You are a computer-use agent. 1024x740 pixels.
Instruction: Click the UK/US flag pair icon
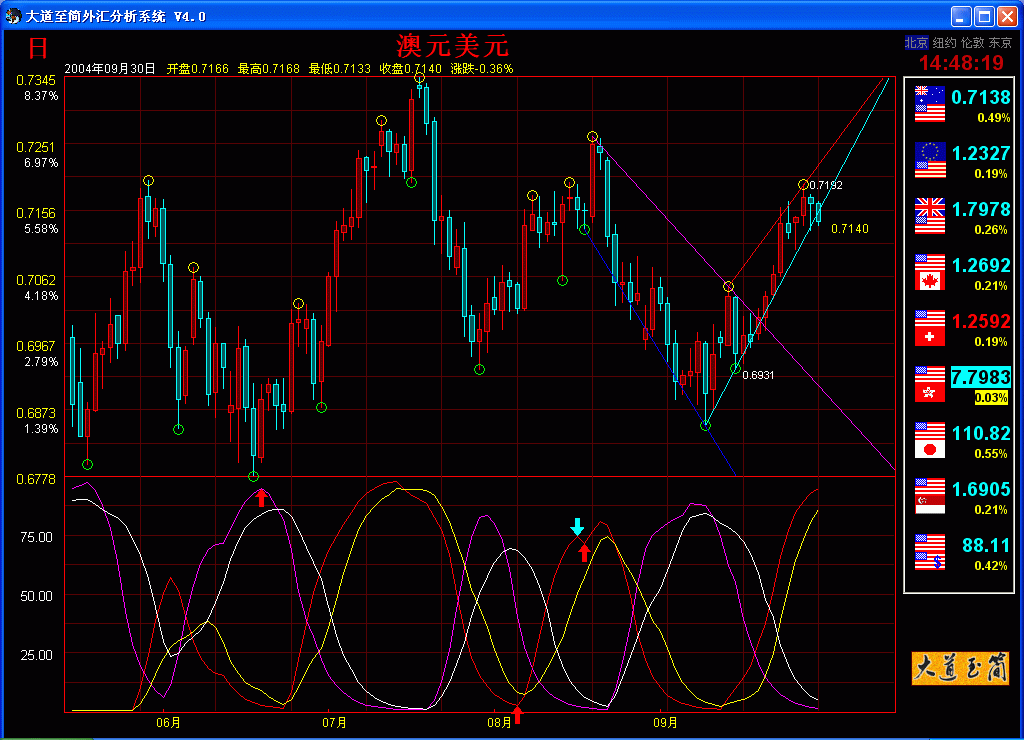tap(930, 216)
